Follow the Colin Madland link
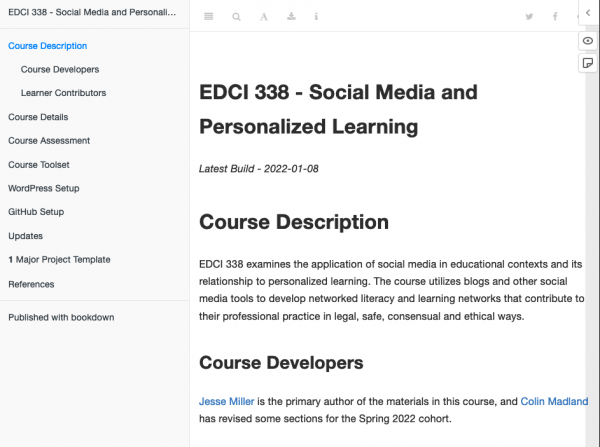The image size is (600, 447). pos(554,401)
